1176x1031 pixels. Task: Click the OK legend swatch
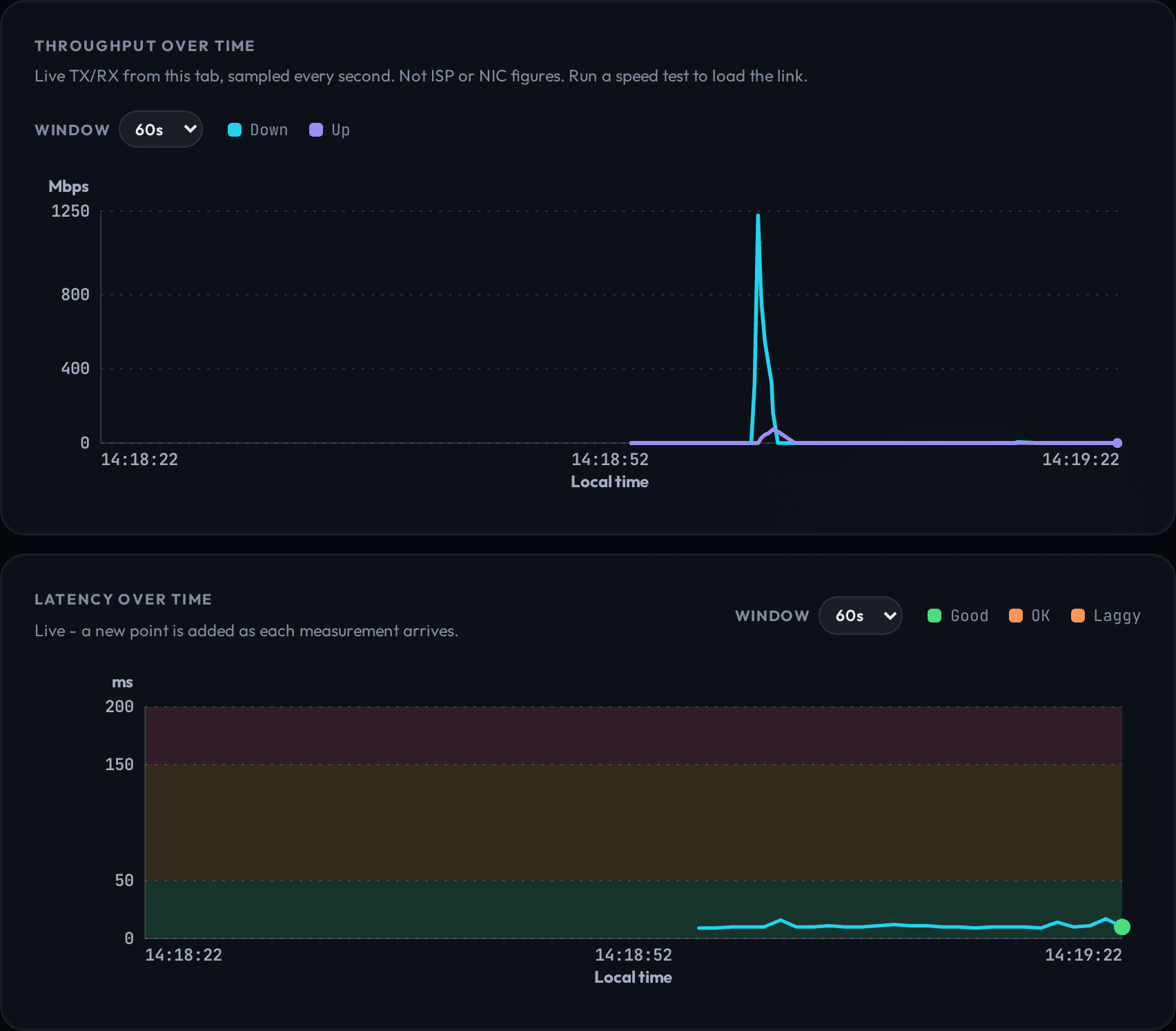pos(1016,616)
